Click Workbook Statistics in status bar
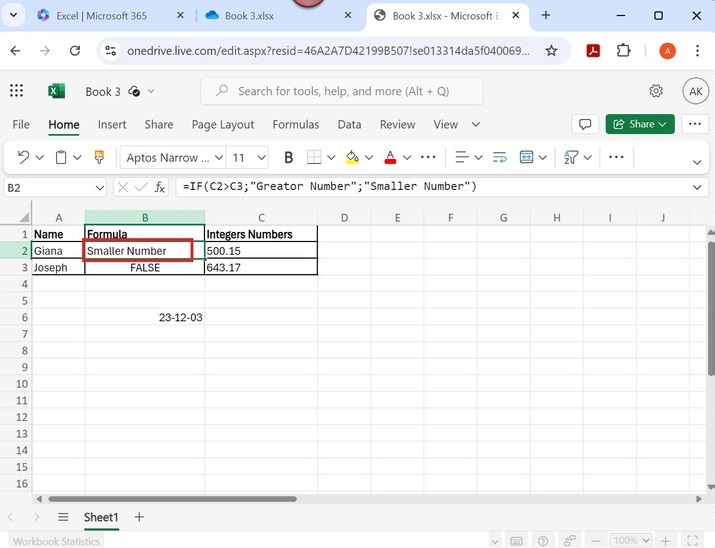The width and height of the screenshot is (715, 548). point(56,541)
